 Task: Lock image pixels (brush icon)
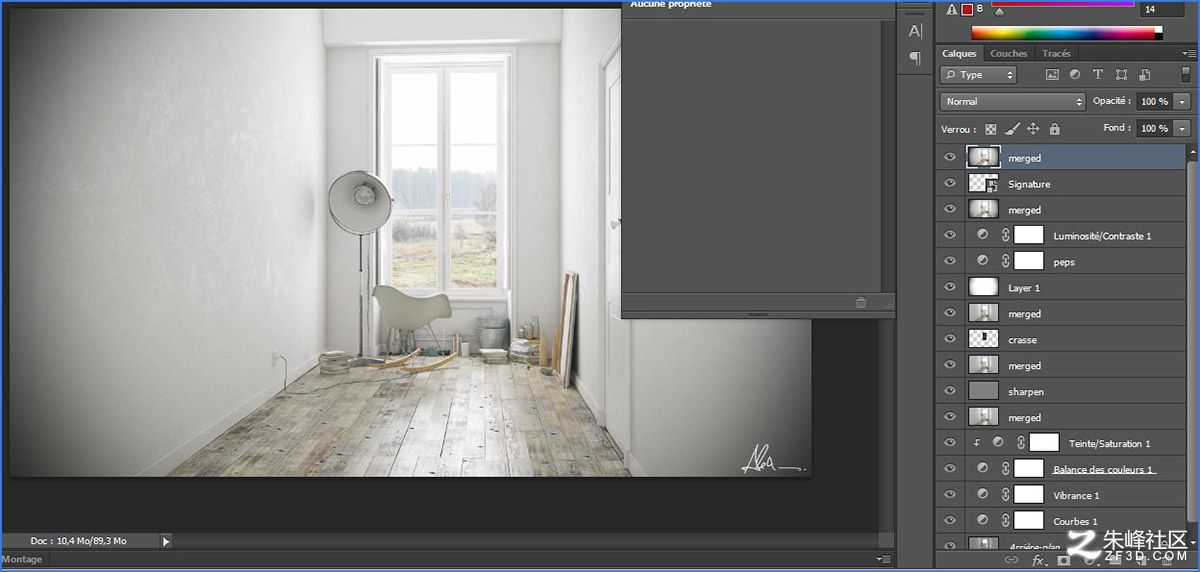1012,129
